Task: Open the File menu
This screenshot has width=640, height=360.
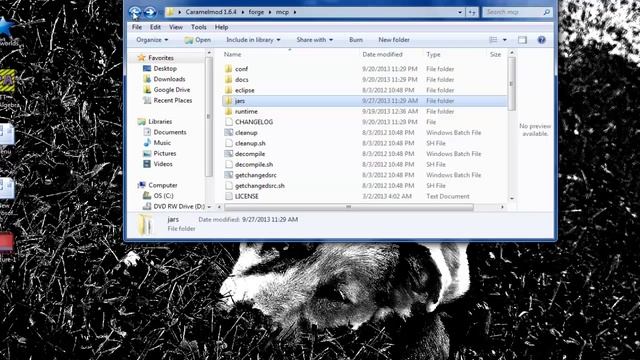Action: tap(137, 27)
